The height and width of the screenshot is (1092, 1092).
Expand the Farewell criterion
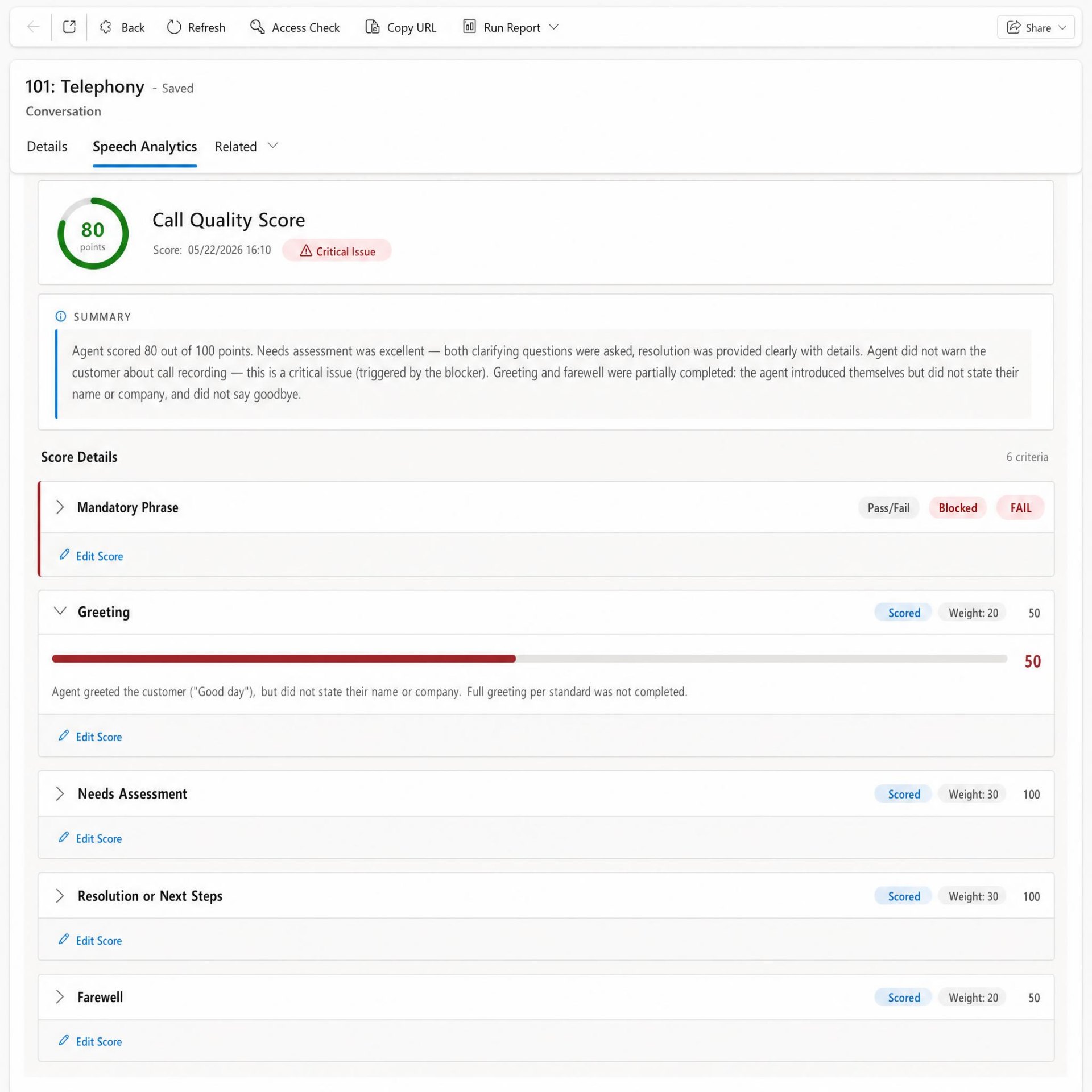click(60, 997)
